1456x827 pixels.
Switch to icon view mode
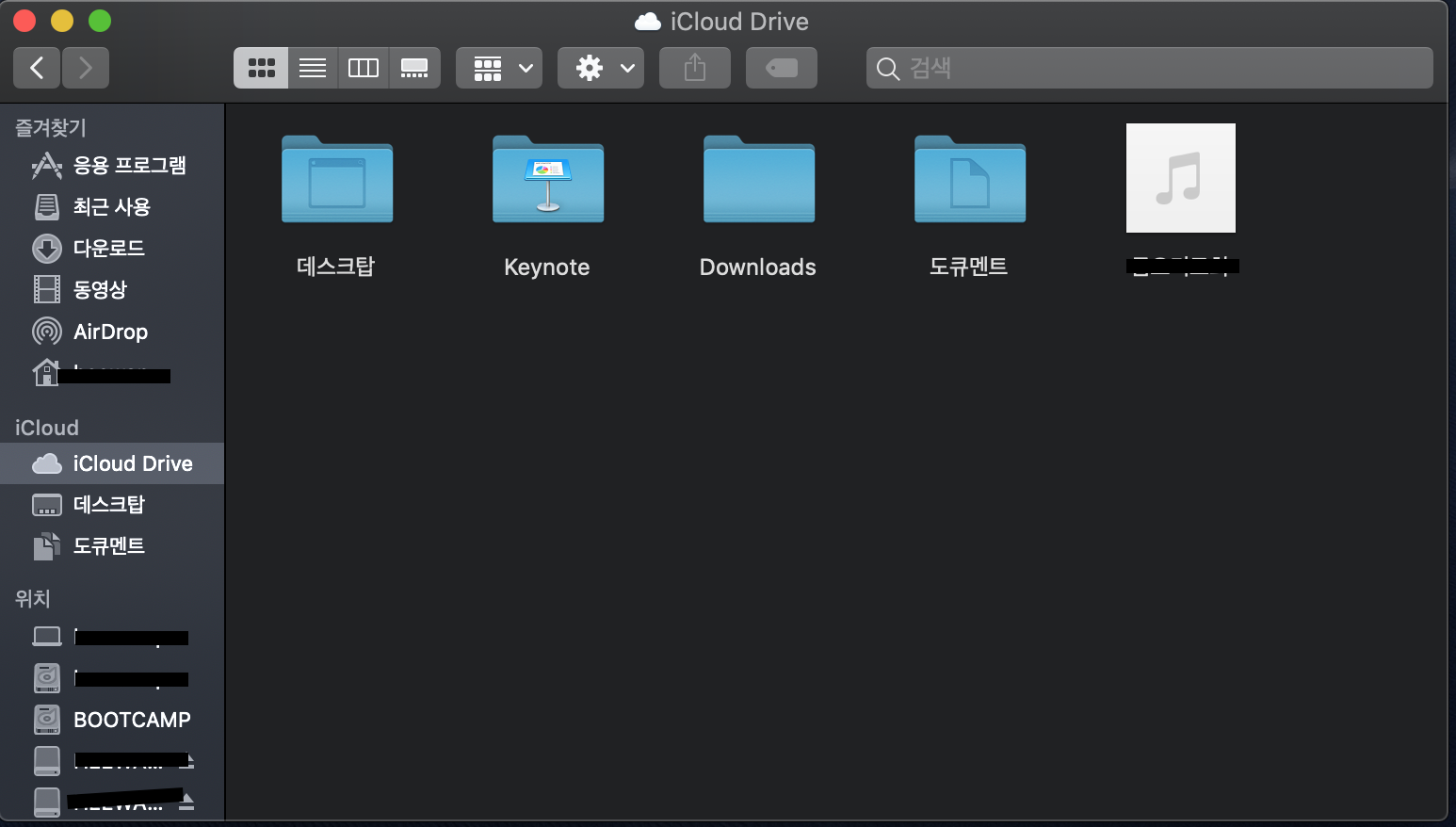click(x=261, y=68)
